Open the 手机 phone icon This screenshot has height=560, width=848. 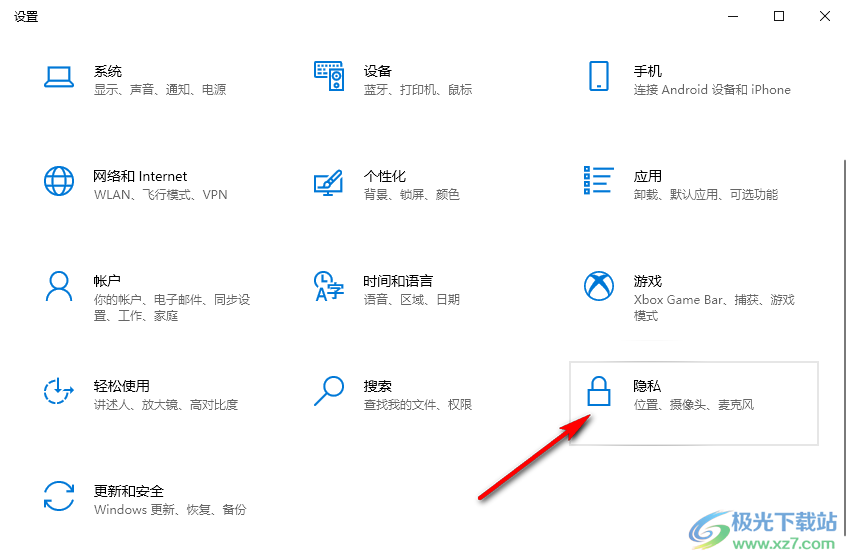tap(599, 76)
